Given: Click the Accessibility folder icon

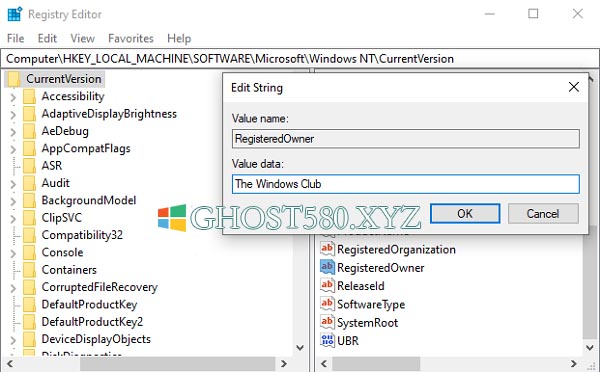Looking at the screenshot, I should point(29,96).
